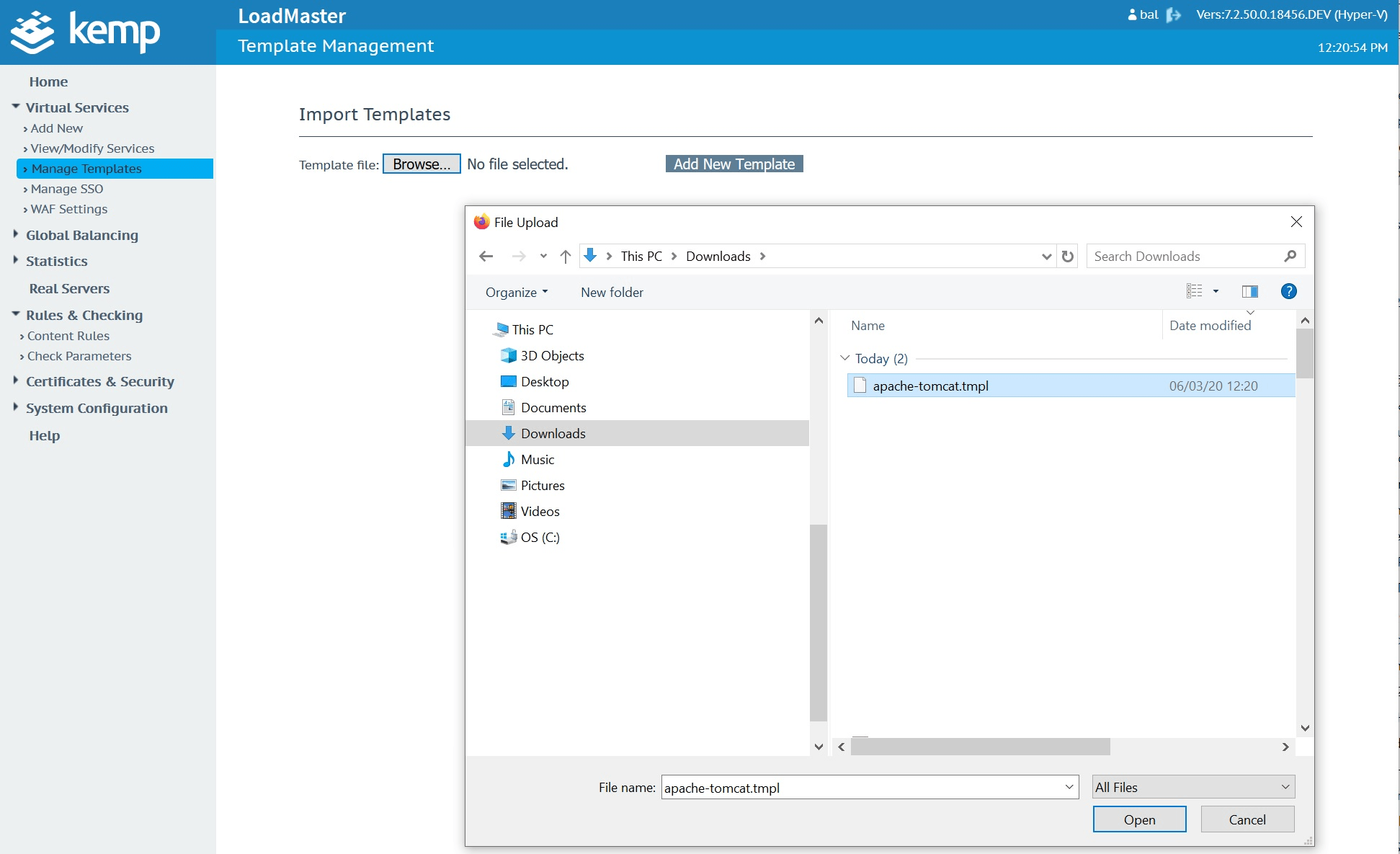Image resolution: width=1400 pixels, height=854 pixels.
Task: Click the Open button
Action: (1139, 819)
